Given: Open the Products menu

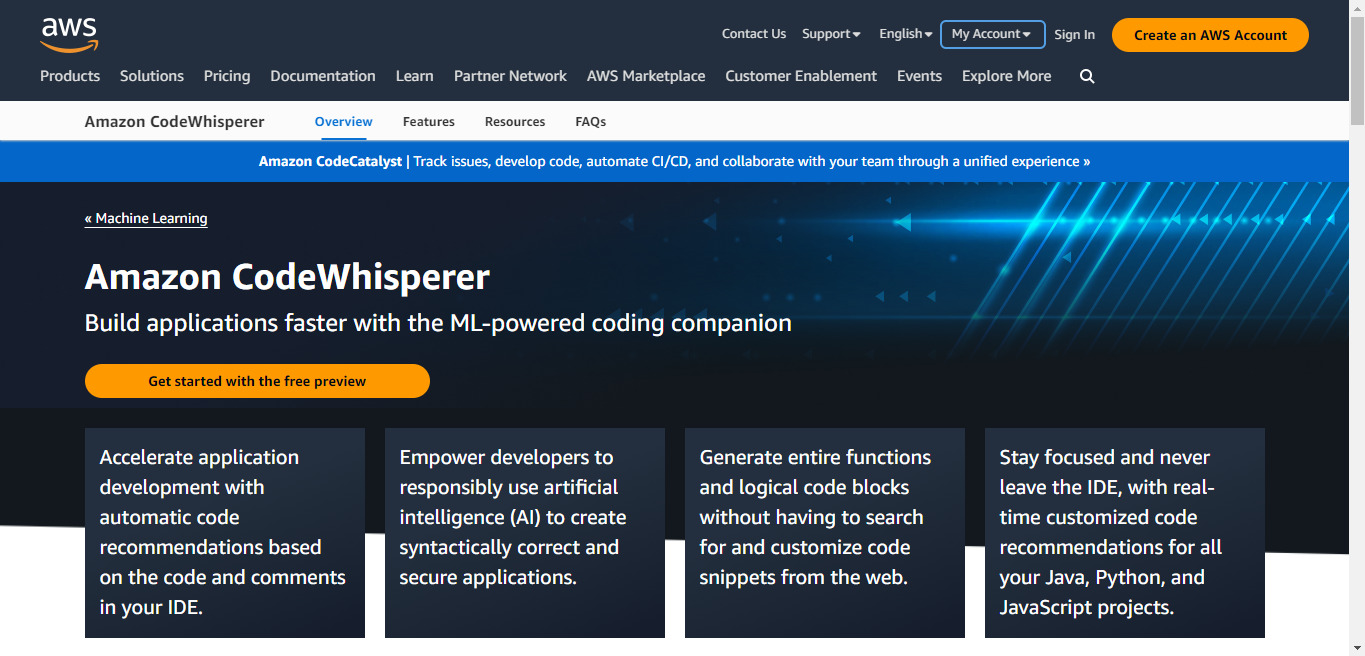Looking at the screenshot, I should tap(70, 76).
